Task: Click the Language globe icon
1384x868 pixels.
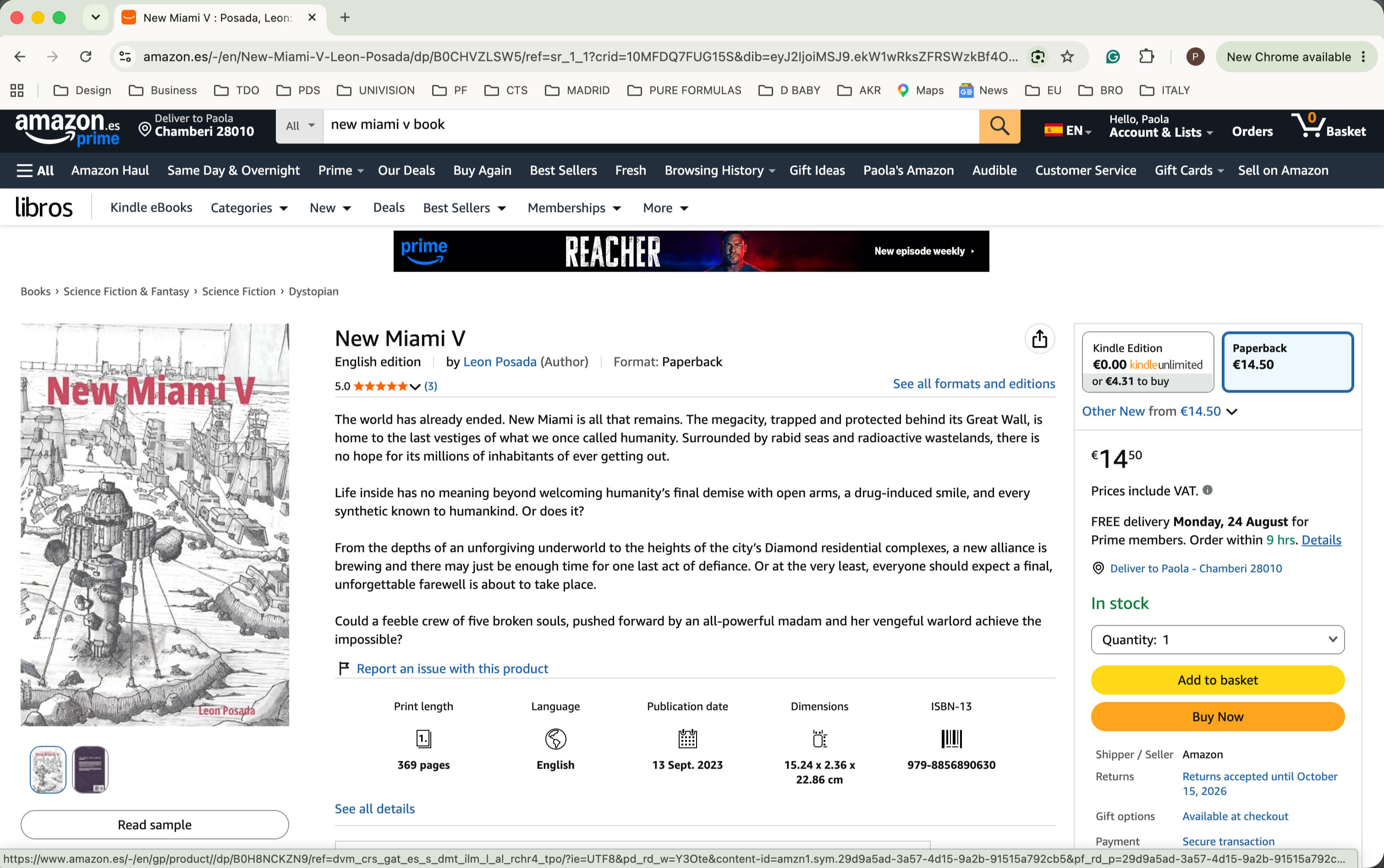Action: [x=555, y=738]
